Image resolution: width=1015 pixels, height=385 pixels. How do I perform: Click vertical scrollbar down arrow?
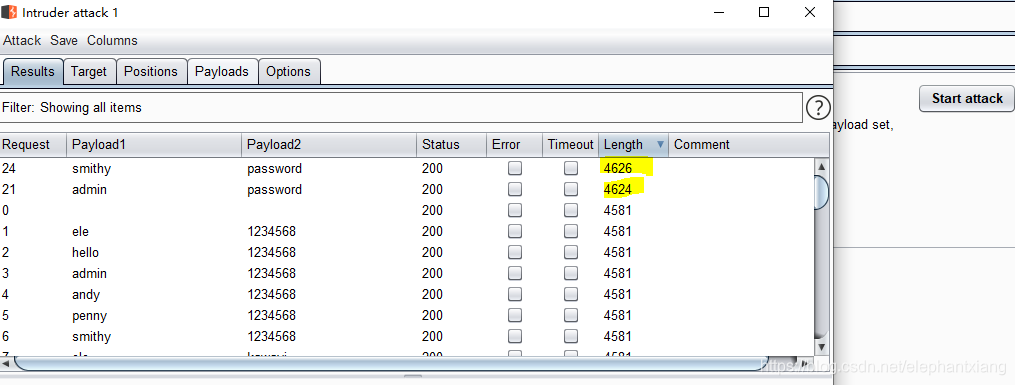(821, 347)
